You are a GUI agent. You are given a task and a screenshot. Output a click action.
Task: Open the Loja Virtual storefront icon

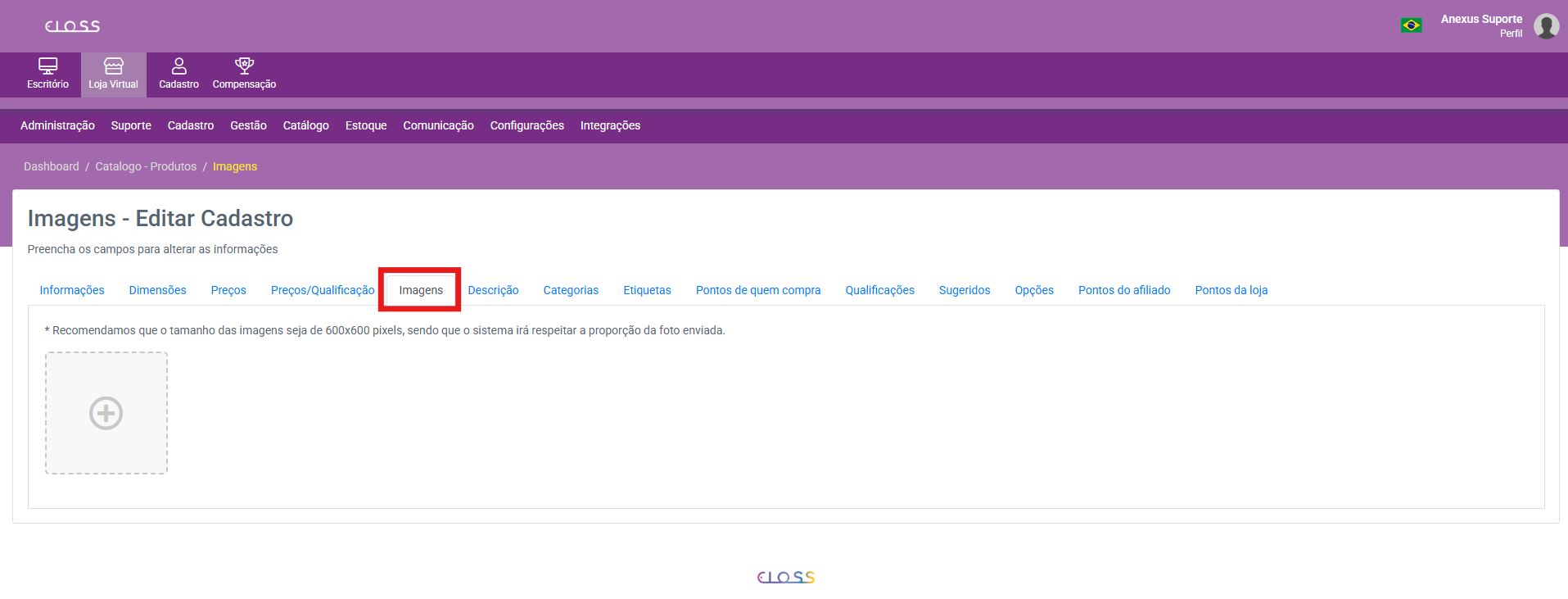pyautogui.click(x=113, y=66)
